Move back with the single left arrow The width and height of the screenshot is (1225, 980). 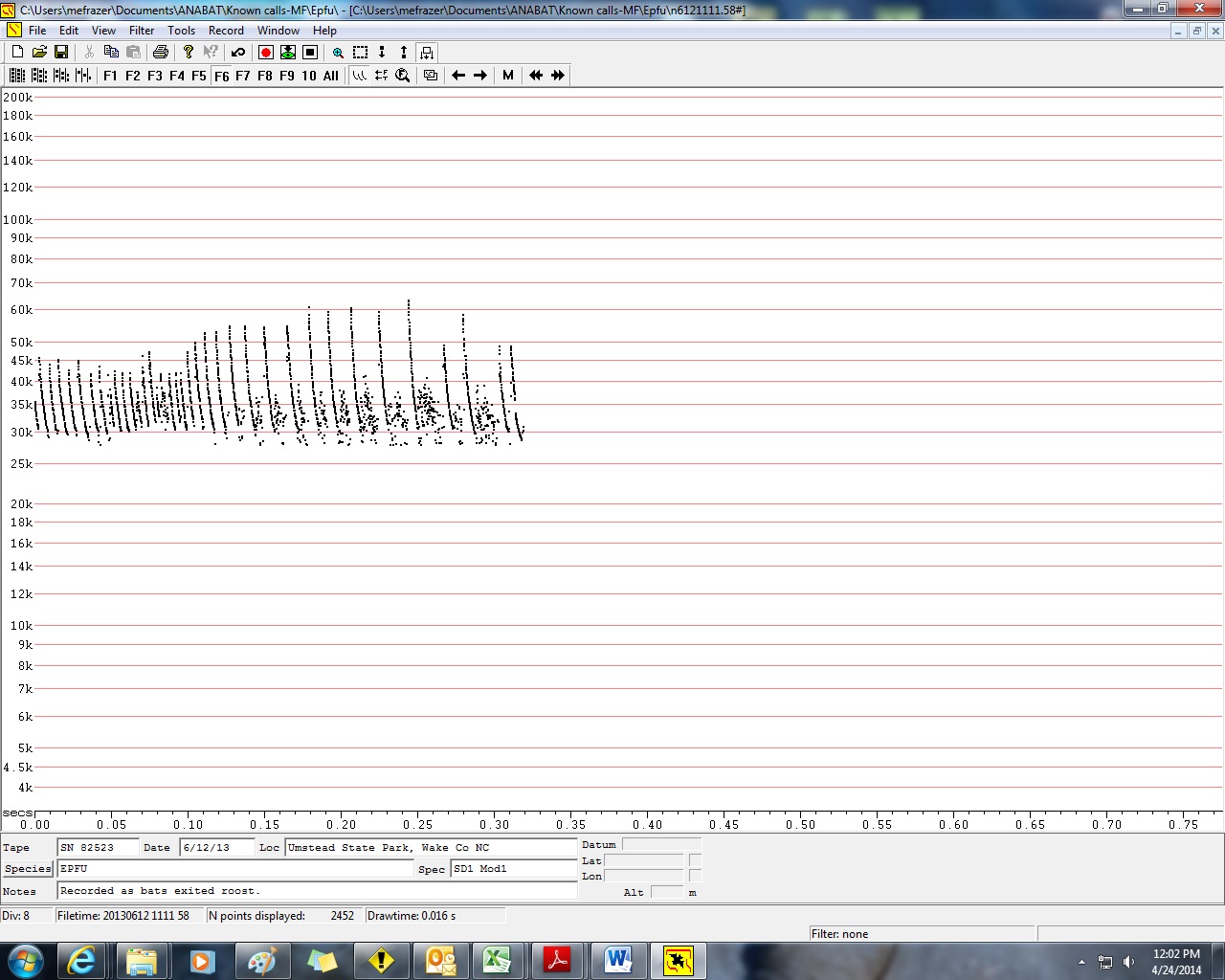[458, 75]
